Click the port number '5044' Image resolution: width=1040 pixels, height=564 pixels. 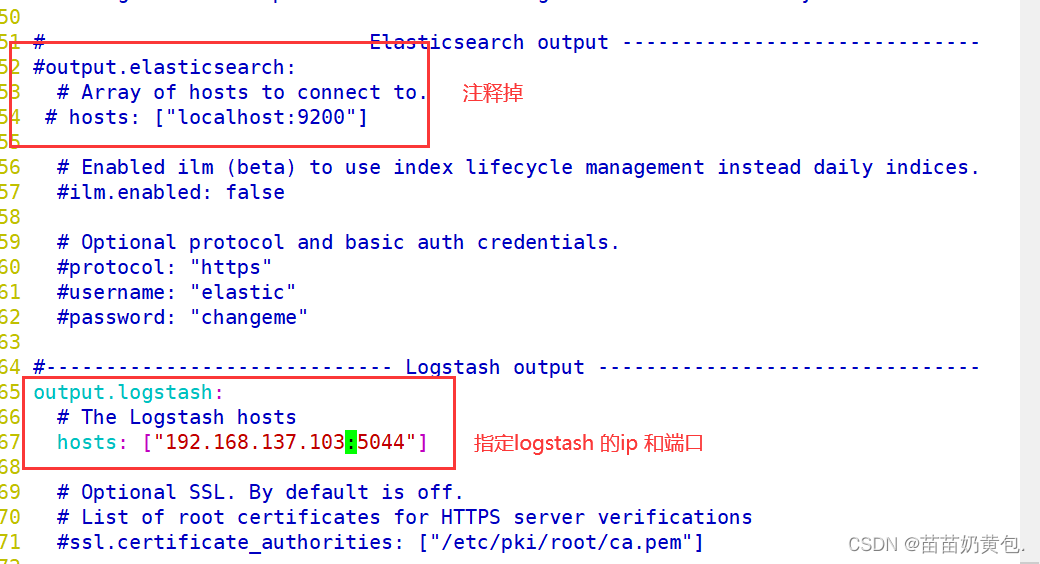point(381,442)
